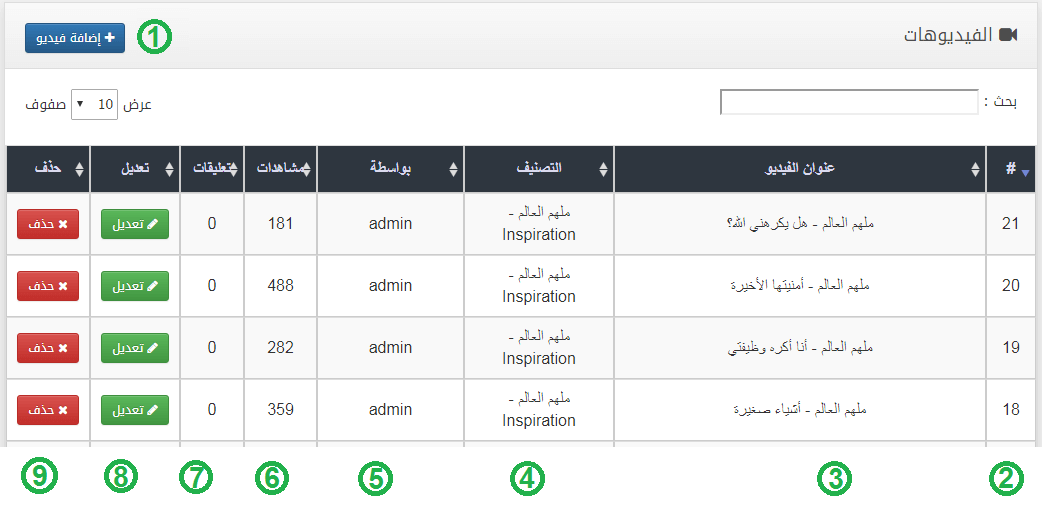Sort the table by the # column
This screenshot has height=522, width=1042.
tap(1011, 169)
